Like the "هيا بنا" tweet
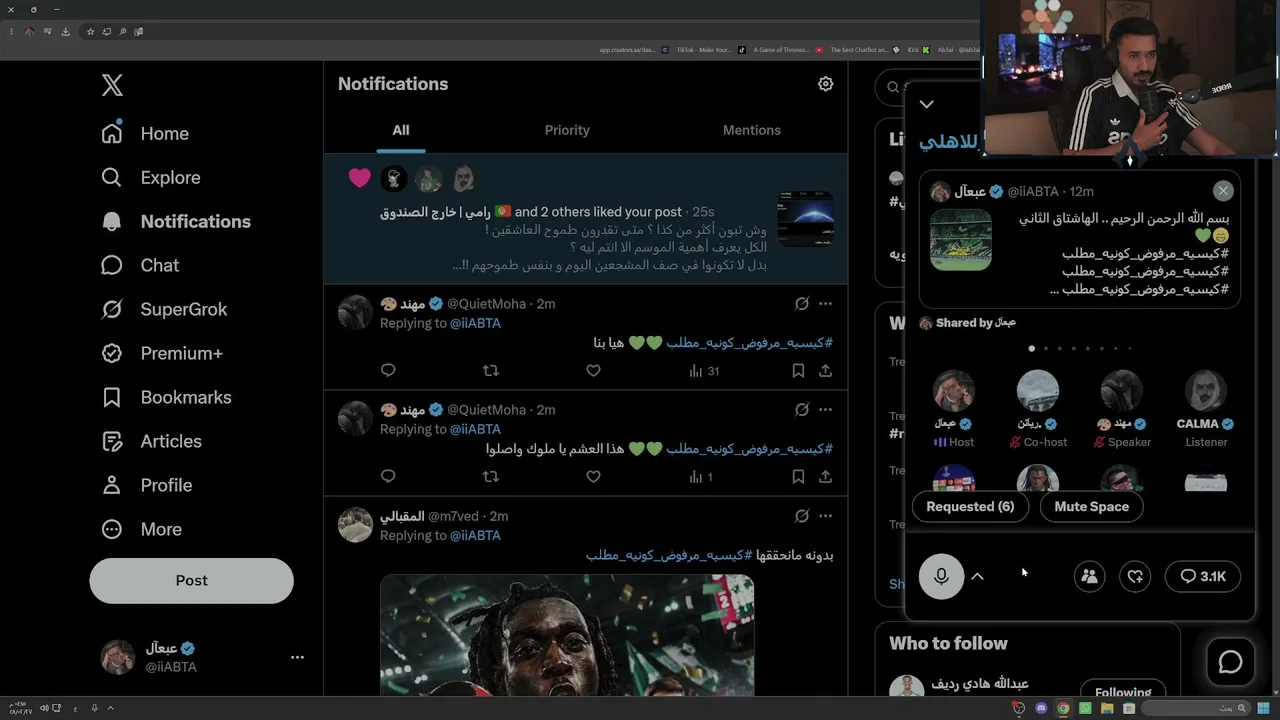Image resolution: width=1280 pixels, height=720 pixels. pyautogui.click(x=593, y=371)
